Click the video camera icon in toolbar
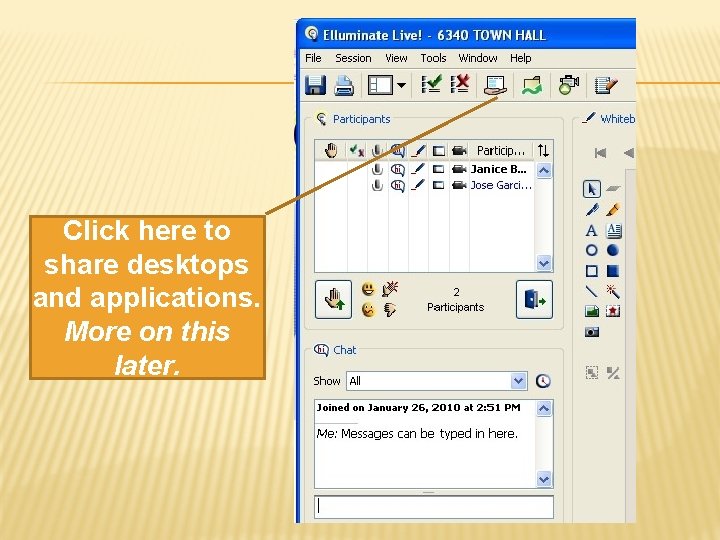The width and height of the screenshot is (720, 540). click(568, 85)
